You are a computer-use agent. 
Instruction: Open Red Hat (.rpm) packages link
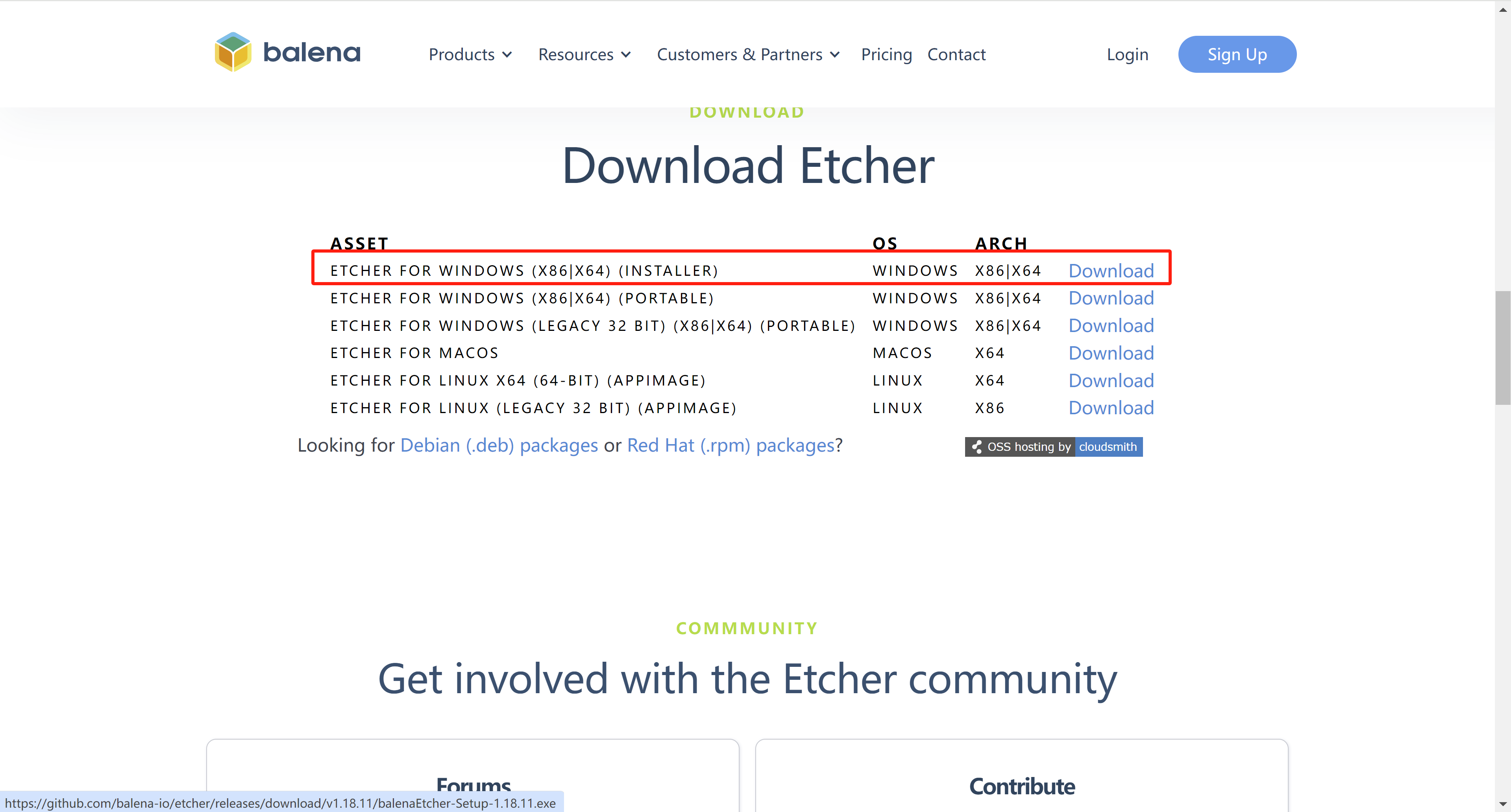731,446
